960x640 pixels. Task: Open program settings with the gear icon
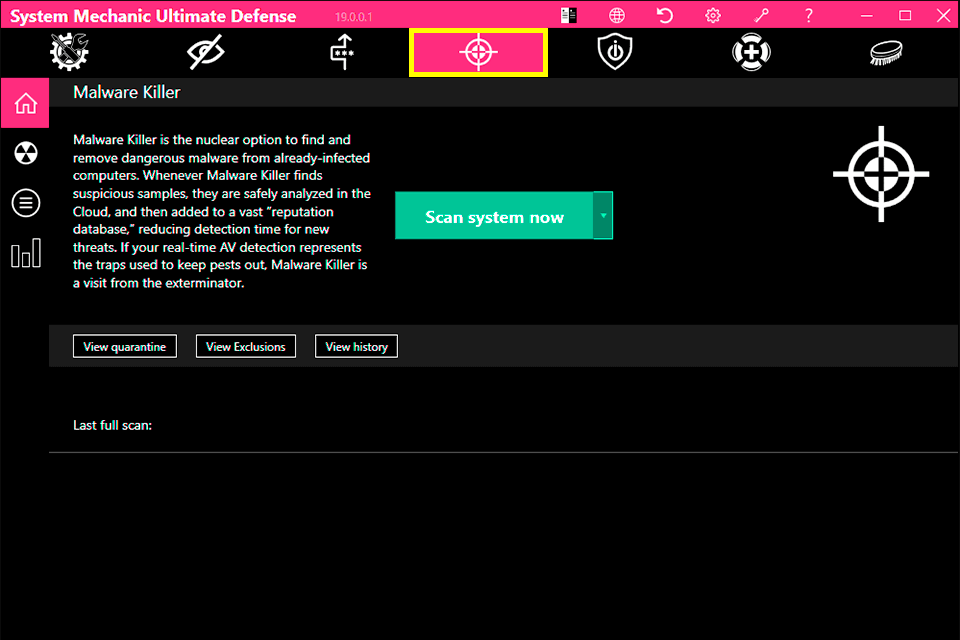pos(712,15)
